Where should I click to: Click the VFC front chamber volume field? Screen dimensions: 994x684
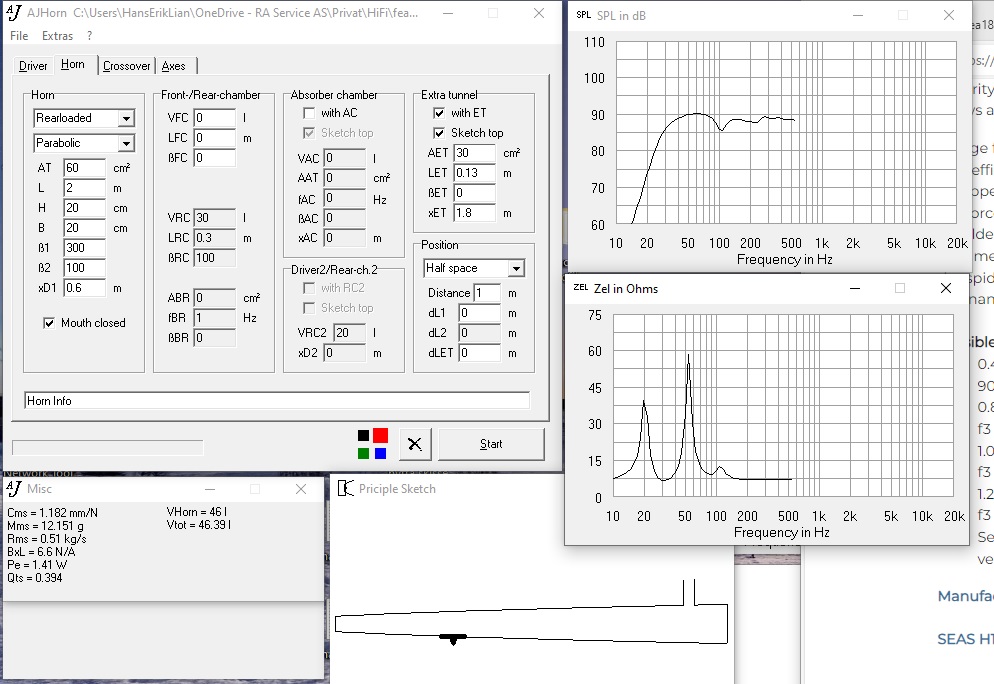pyautogui.click(x=214, y=118)
